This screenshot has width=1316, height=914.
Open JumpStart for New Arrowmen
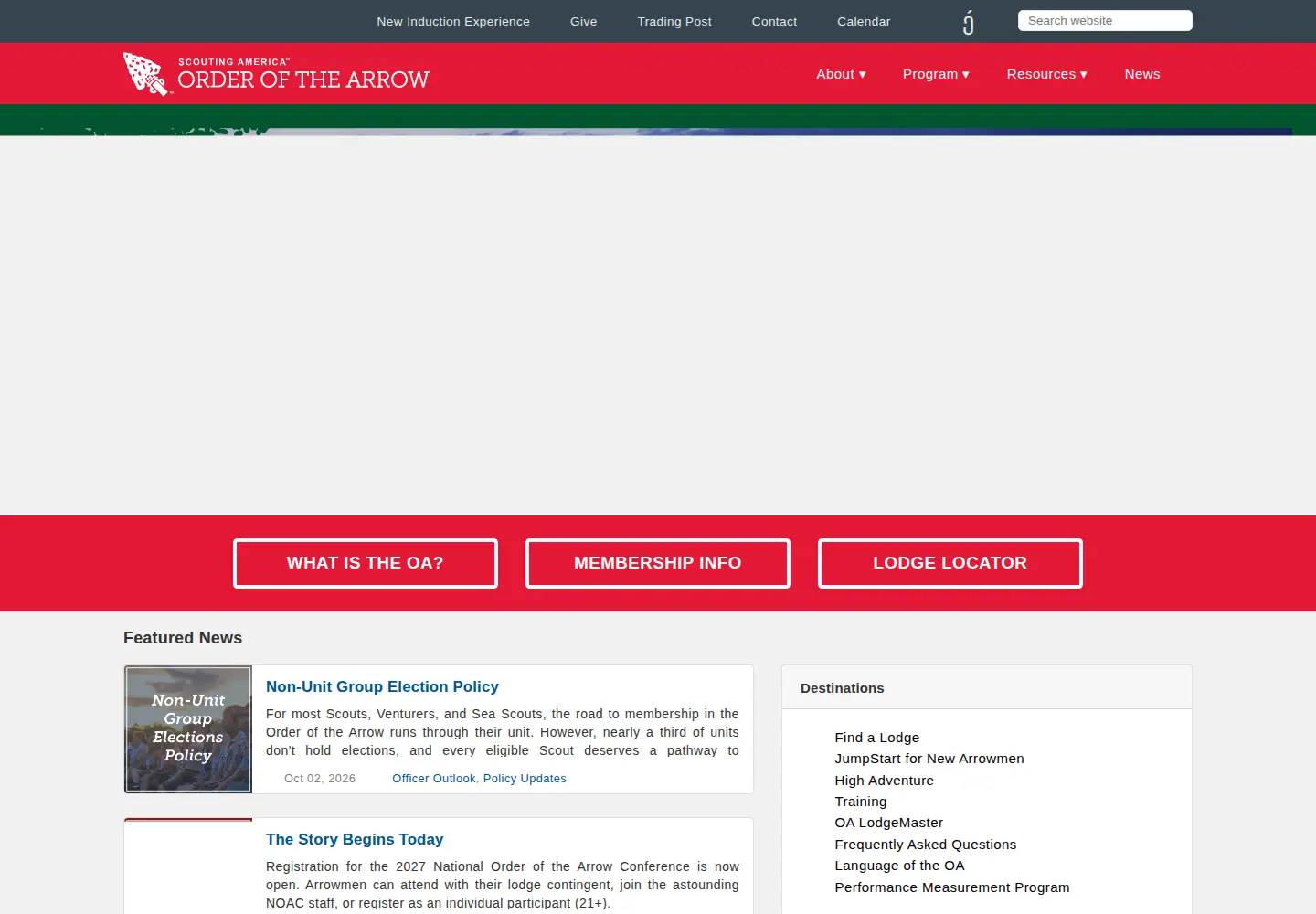coord(929,759)
